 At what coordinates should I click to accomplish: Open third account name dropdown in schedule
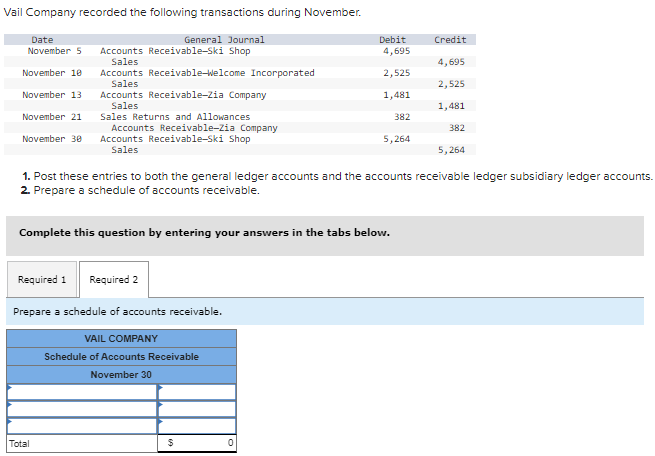[x=82, y=426]
